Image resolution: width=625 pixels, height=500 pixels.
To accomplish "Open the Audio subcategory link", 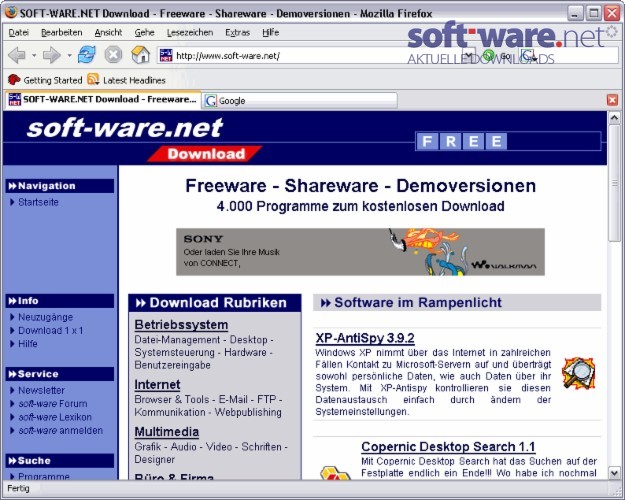I will (184, 447).
